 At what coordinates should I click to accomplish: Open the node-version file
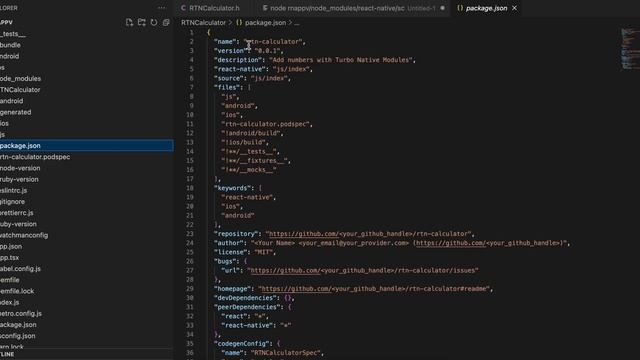point(87,168)
